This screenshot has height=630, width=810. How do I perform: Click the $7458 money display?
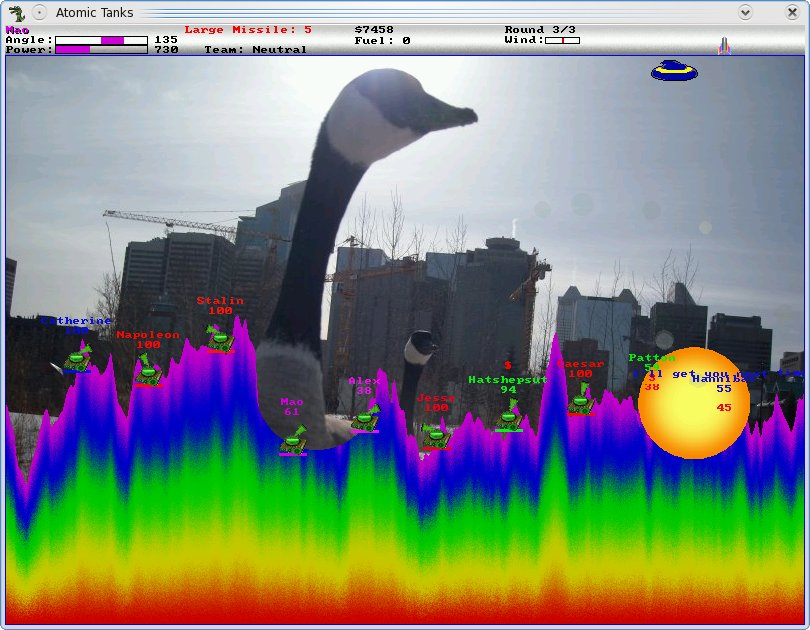coord(374,30)
